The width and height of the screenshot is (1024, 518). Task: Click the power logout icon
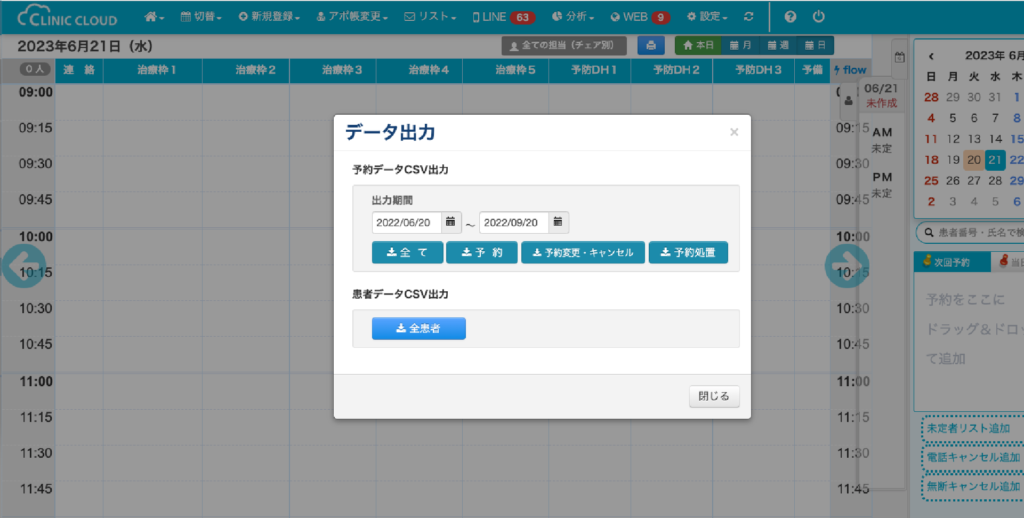coord(818,17)
